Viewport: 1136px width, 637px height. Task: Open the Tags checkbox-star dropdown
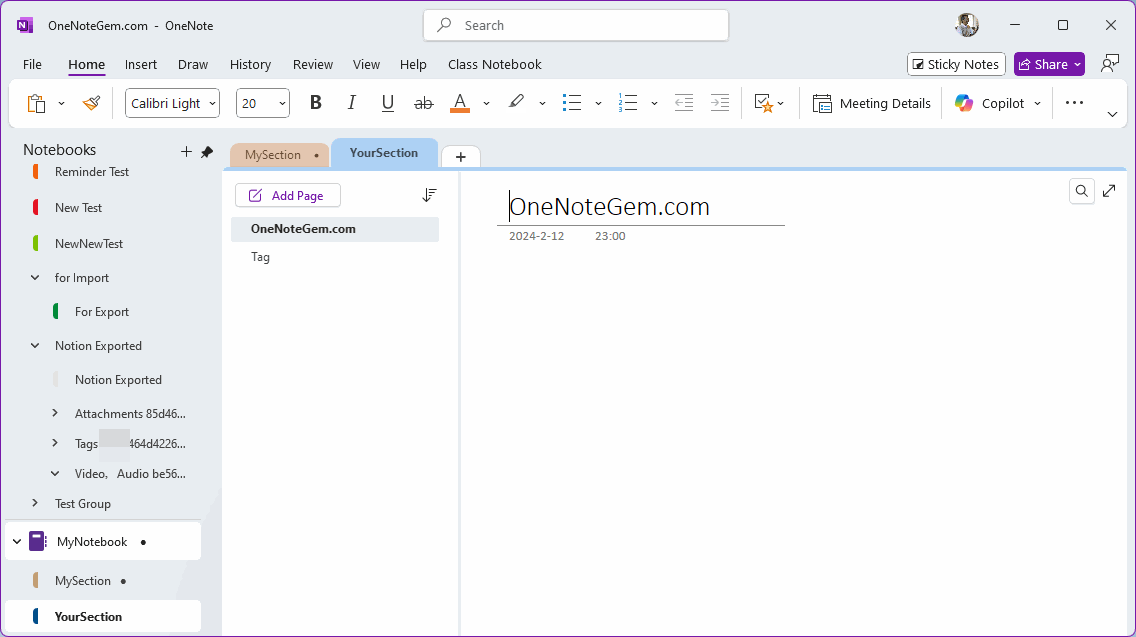[769, 104]
